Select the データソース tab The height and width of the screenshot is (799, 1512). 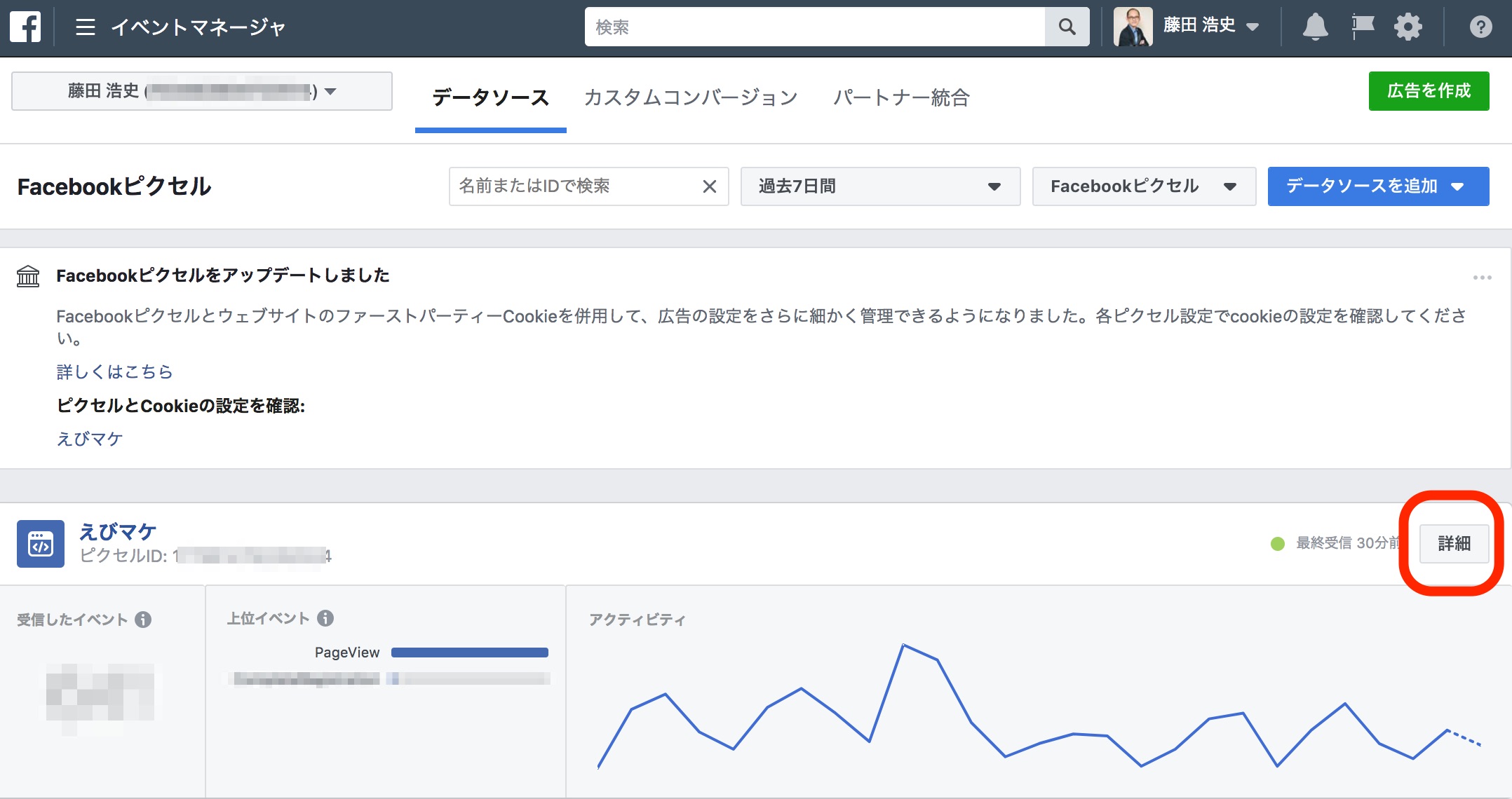pyautogui.click(x=490, y=97)
